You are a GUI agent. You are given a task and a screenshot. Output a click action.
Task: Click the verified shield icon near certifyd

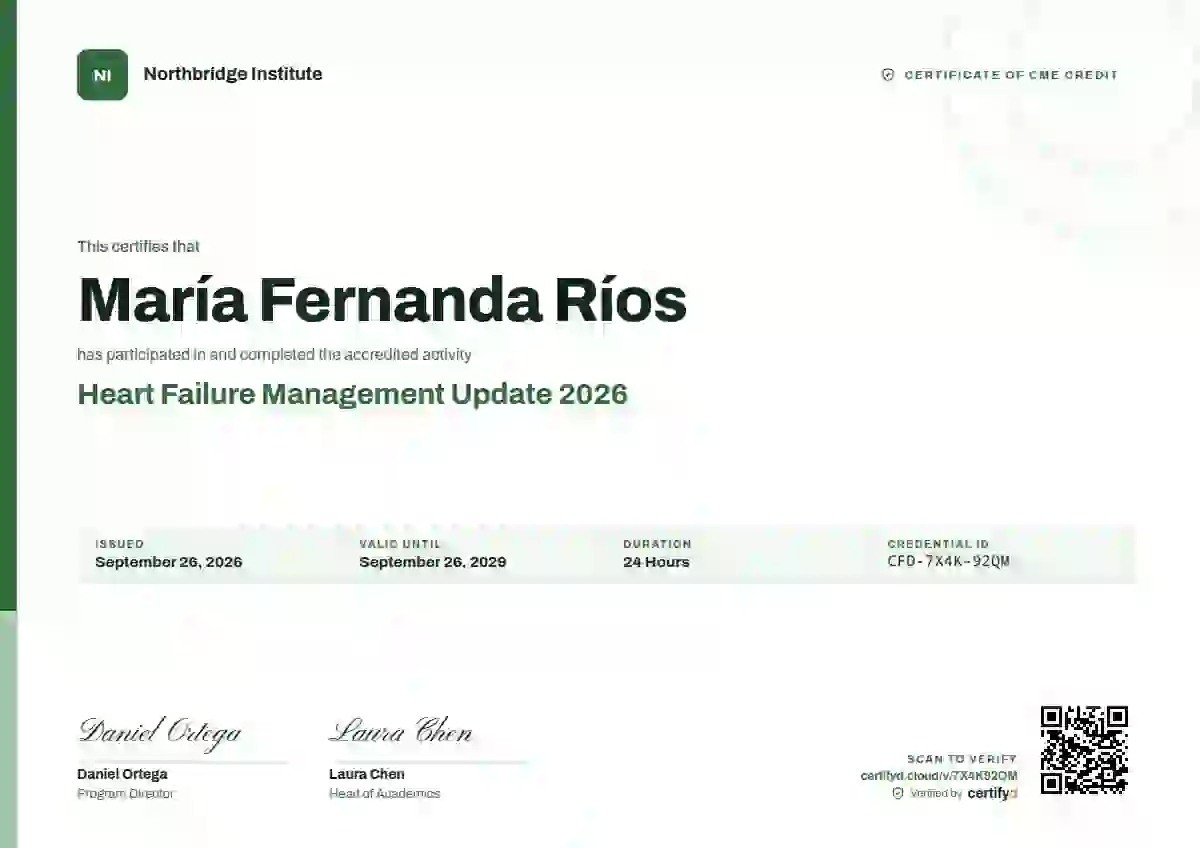tap(898, 793)
